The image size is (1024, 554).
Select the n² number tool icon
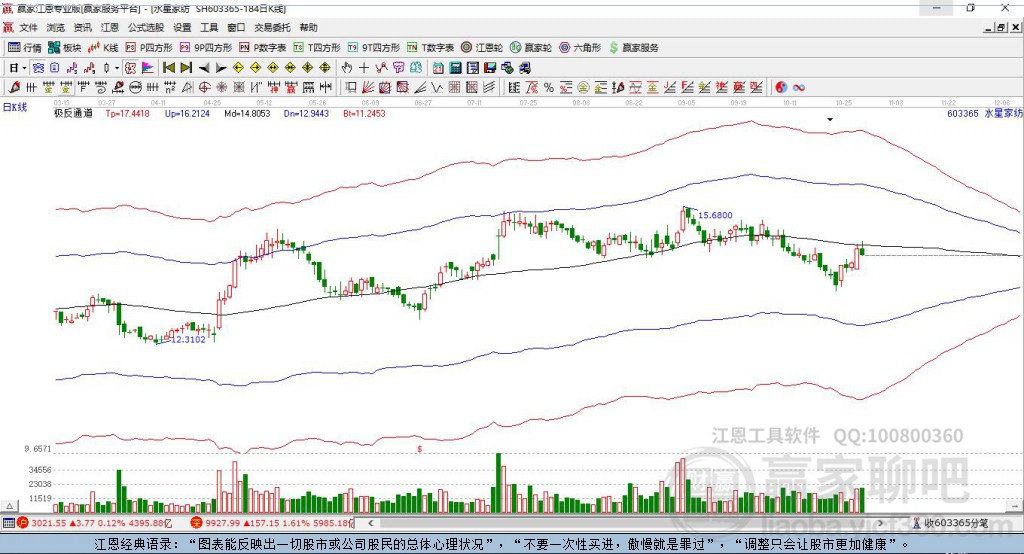(x=170, y=88)
